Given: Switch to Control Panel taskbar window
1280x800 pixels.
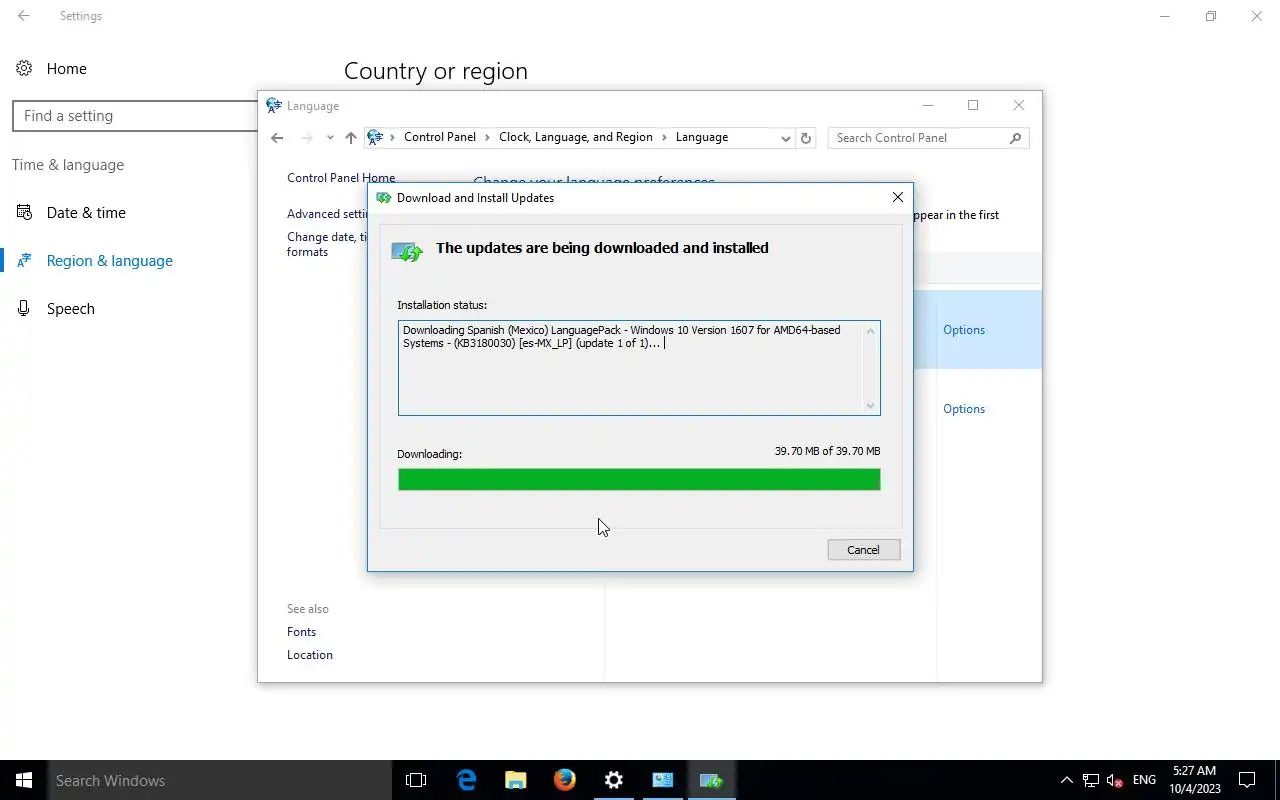Looking at the screenshot, I should 663,780.
